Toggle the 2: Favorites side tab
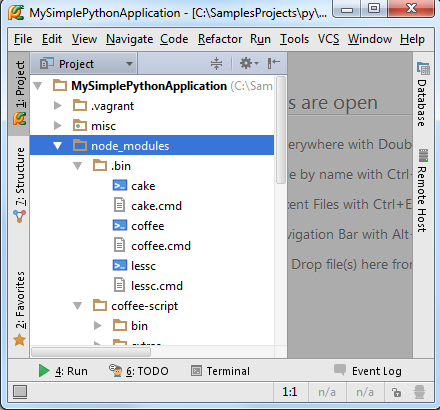Screen dimensions: 440x410 [x=20, y=308]
